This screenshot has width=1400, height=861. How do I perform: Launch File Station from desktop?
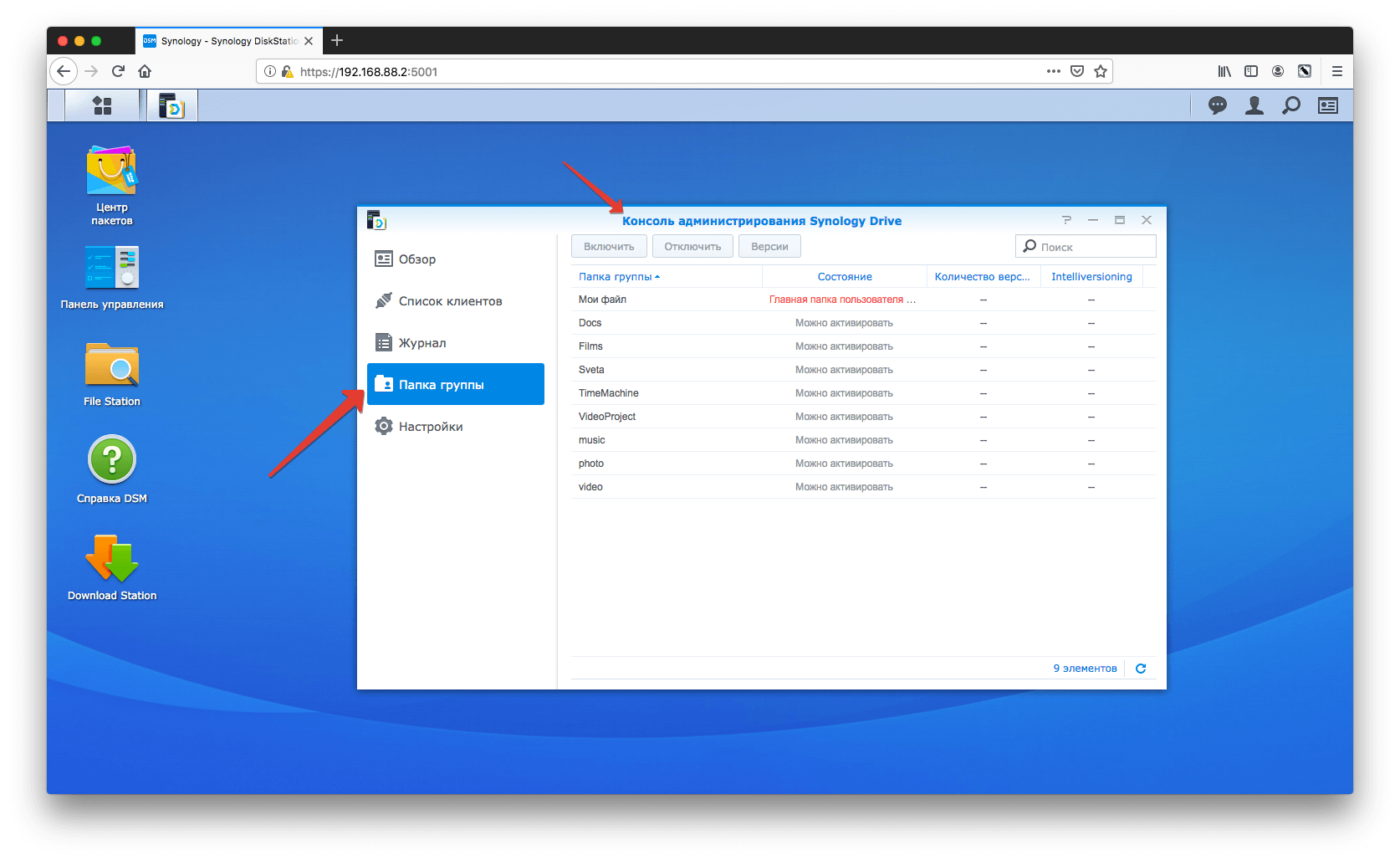click(112, 374)
